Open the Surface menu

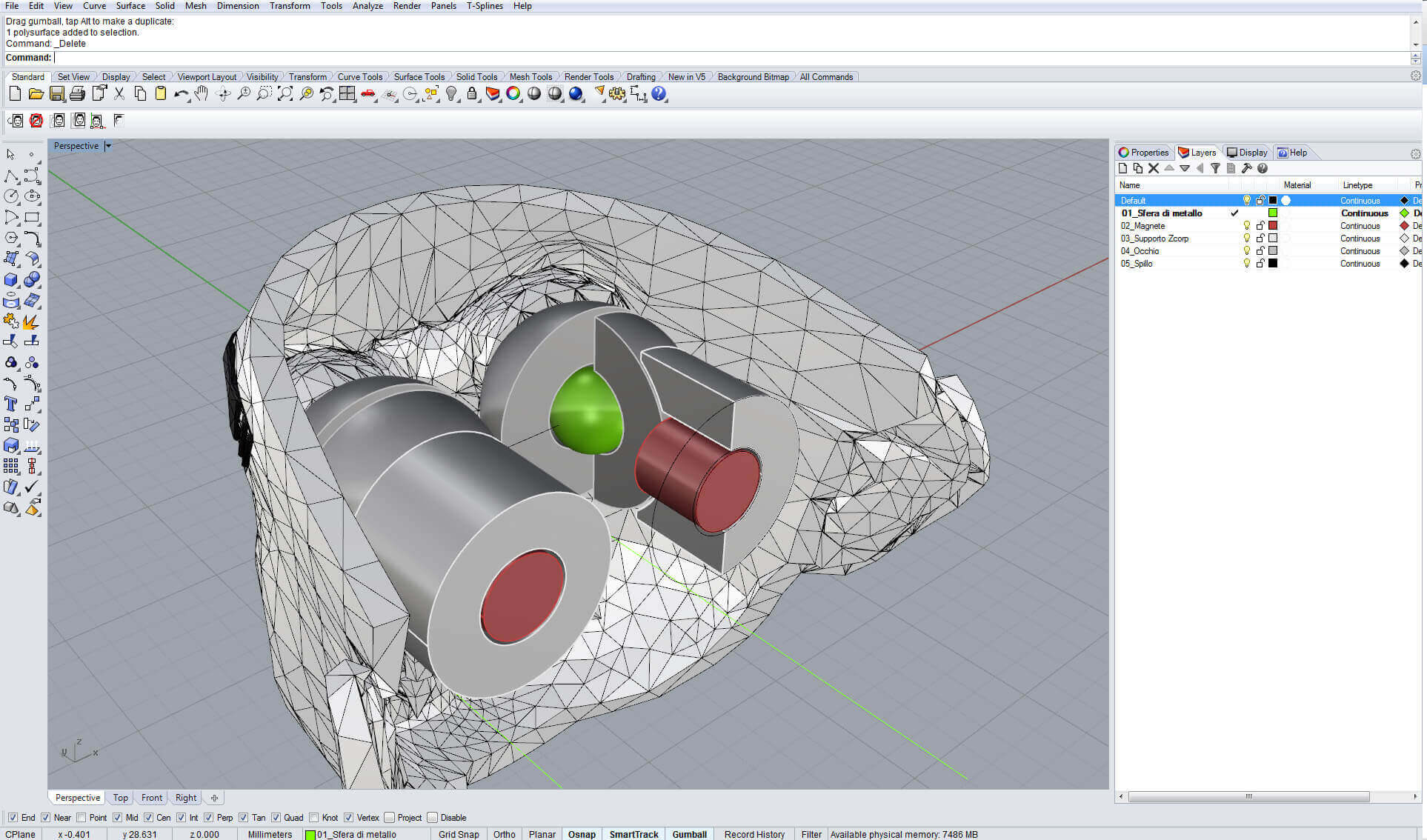[x=130, y=6]
